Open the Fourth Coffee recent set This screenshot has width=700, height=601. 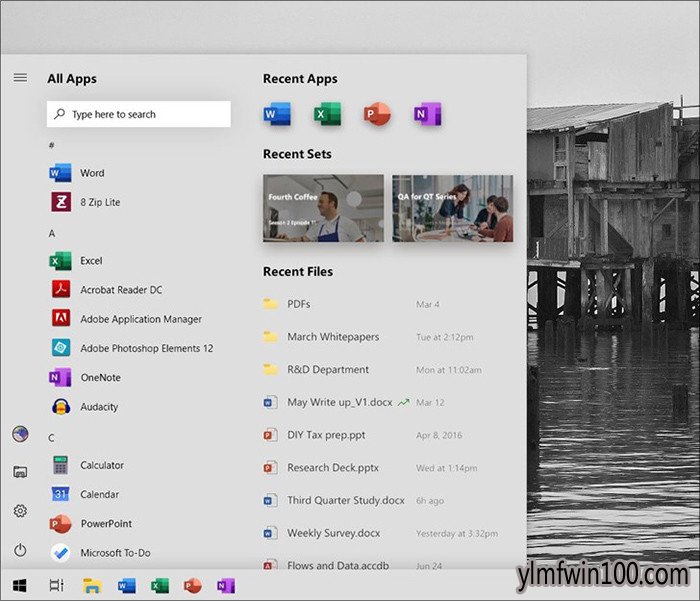[323, 208]
